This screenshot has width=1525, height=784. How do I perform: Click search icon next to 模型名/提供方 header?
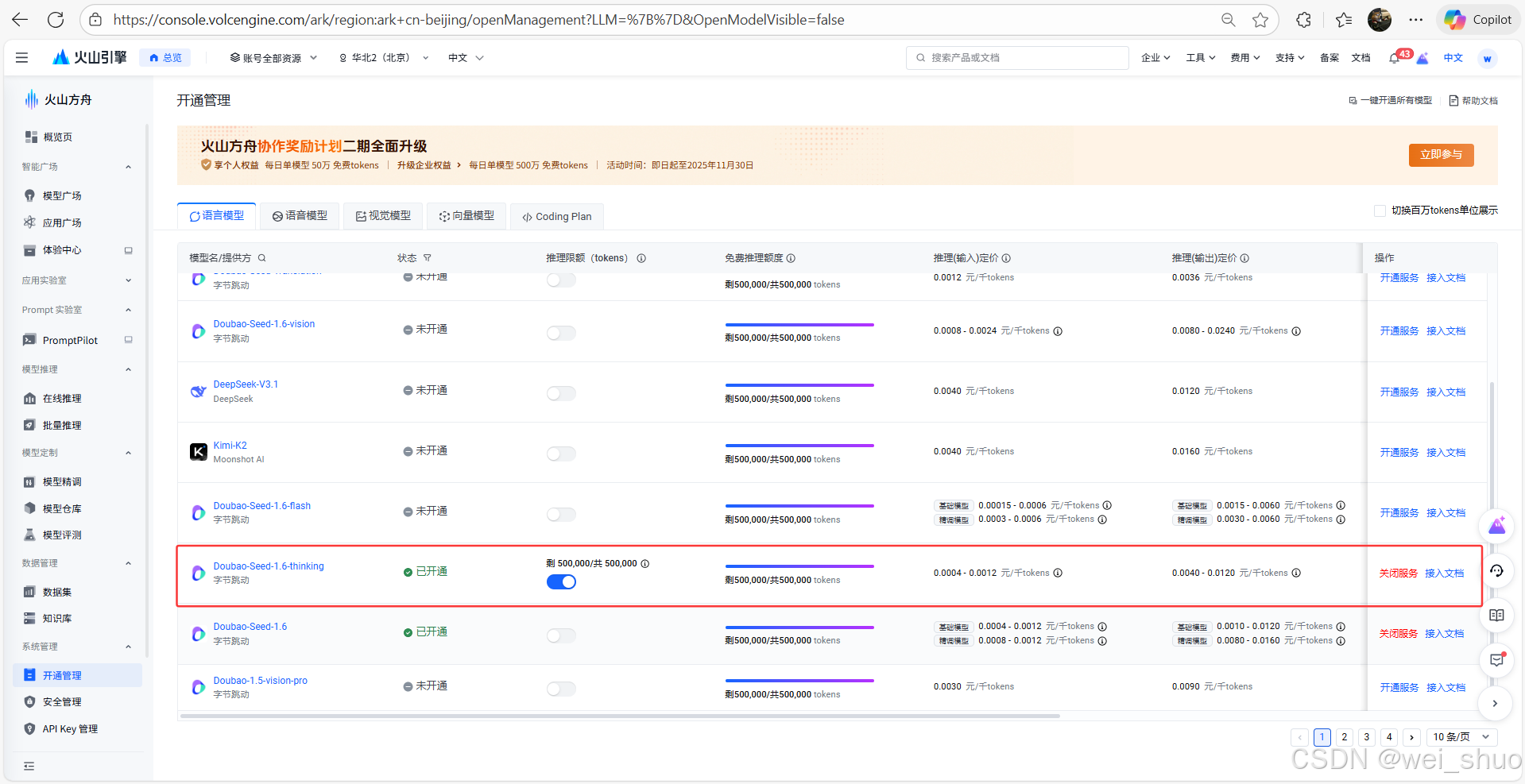(261, 257)
